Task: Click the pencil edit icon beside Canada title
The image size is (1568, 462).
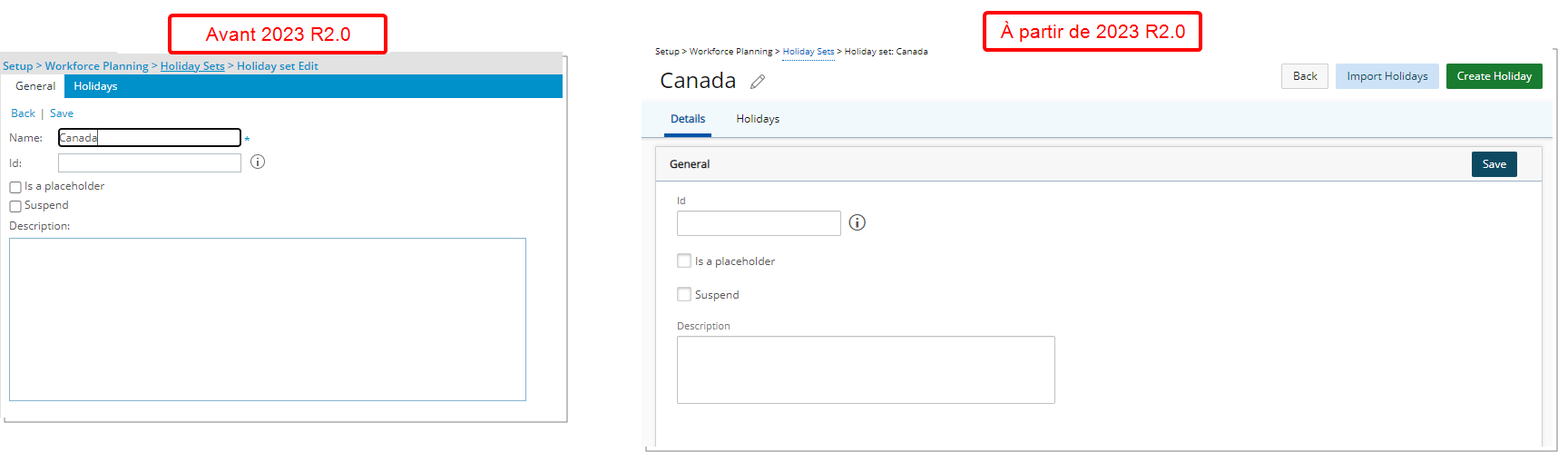Action: 758,82
